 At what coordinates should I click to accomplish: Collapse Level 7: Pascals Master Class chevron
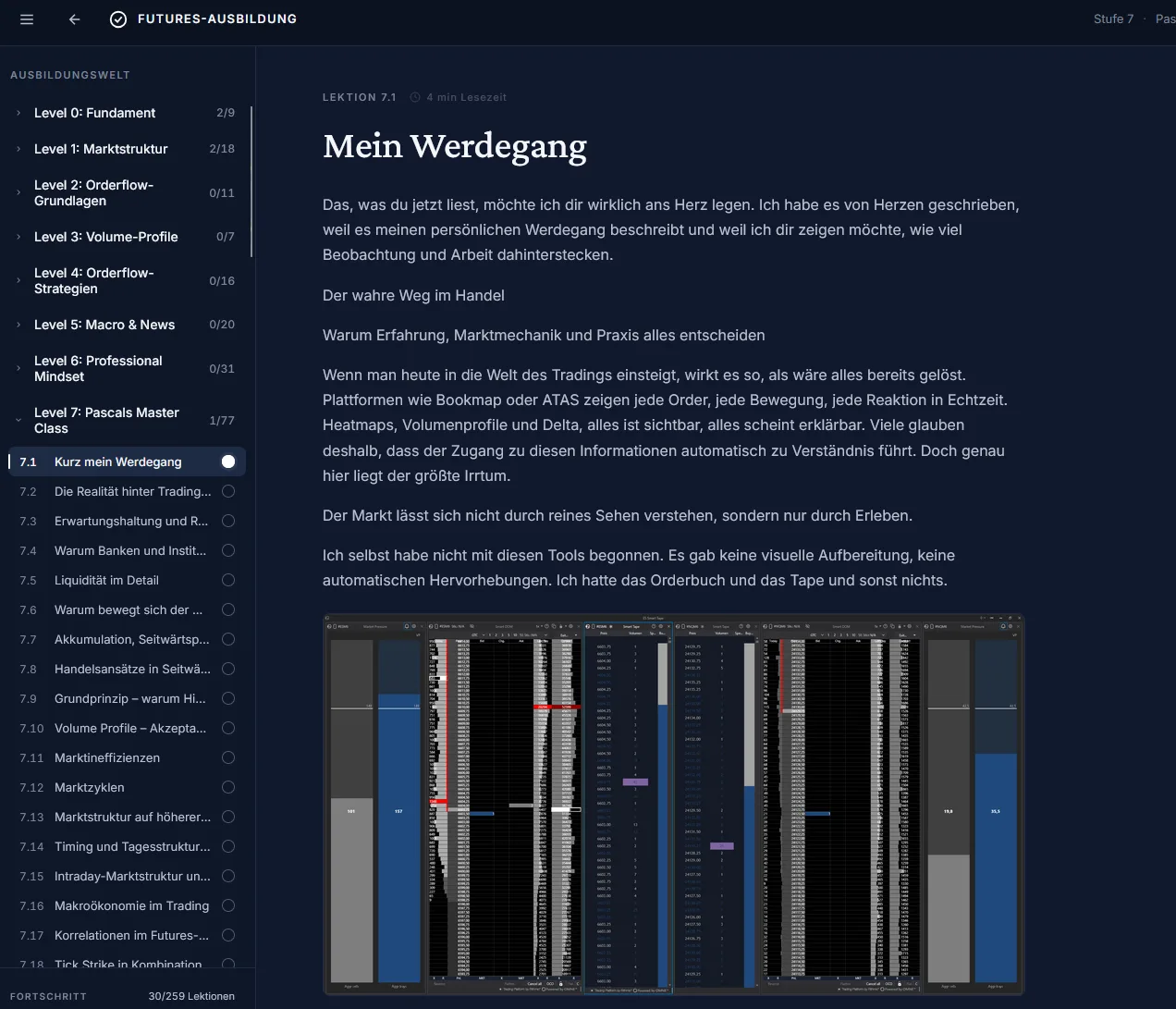(x=18, y=420)
